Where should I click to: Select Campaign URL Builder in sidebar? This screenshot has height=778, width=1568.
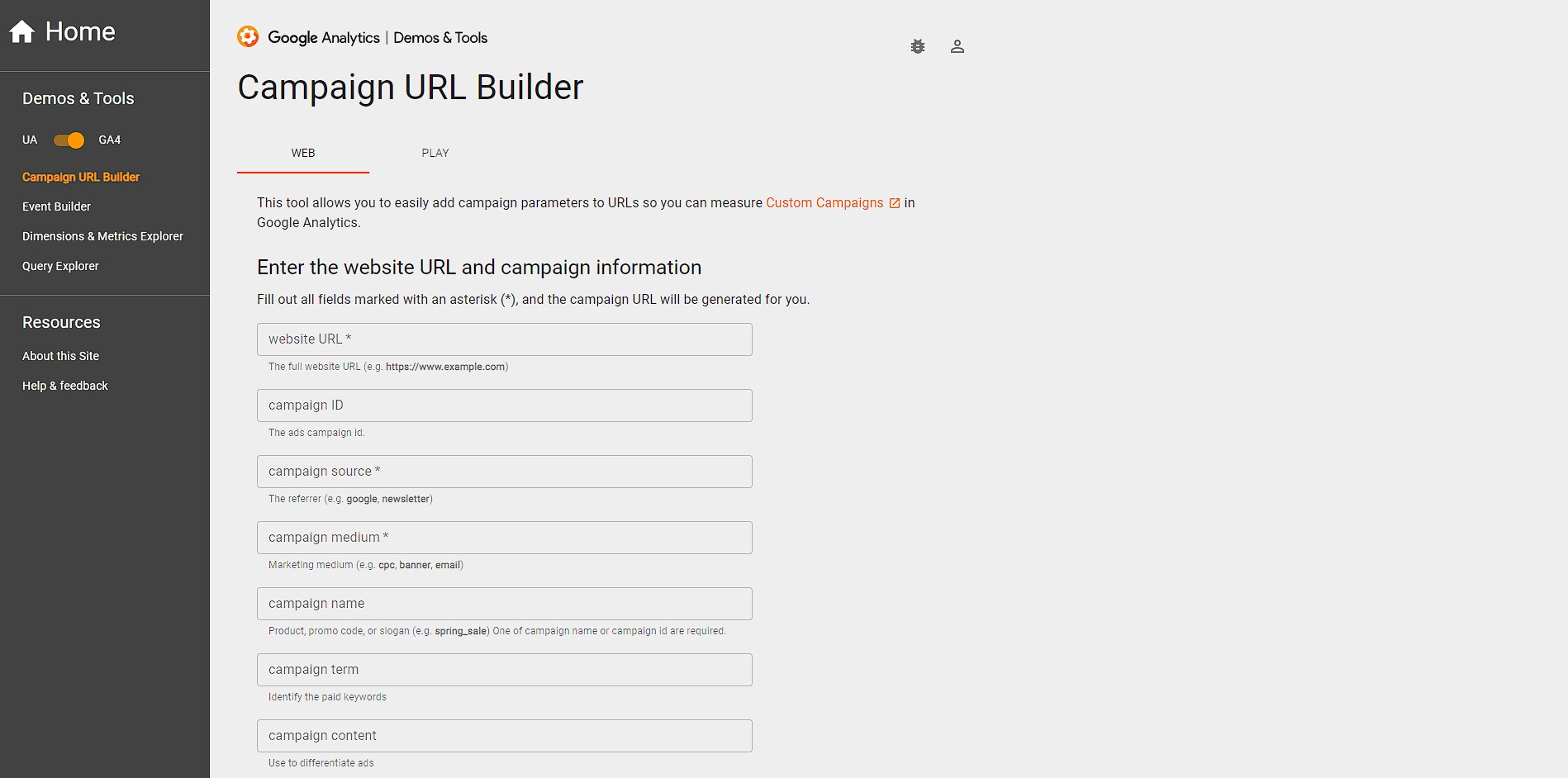coord(81,177)
